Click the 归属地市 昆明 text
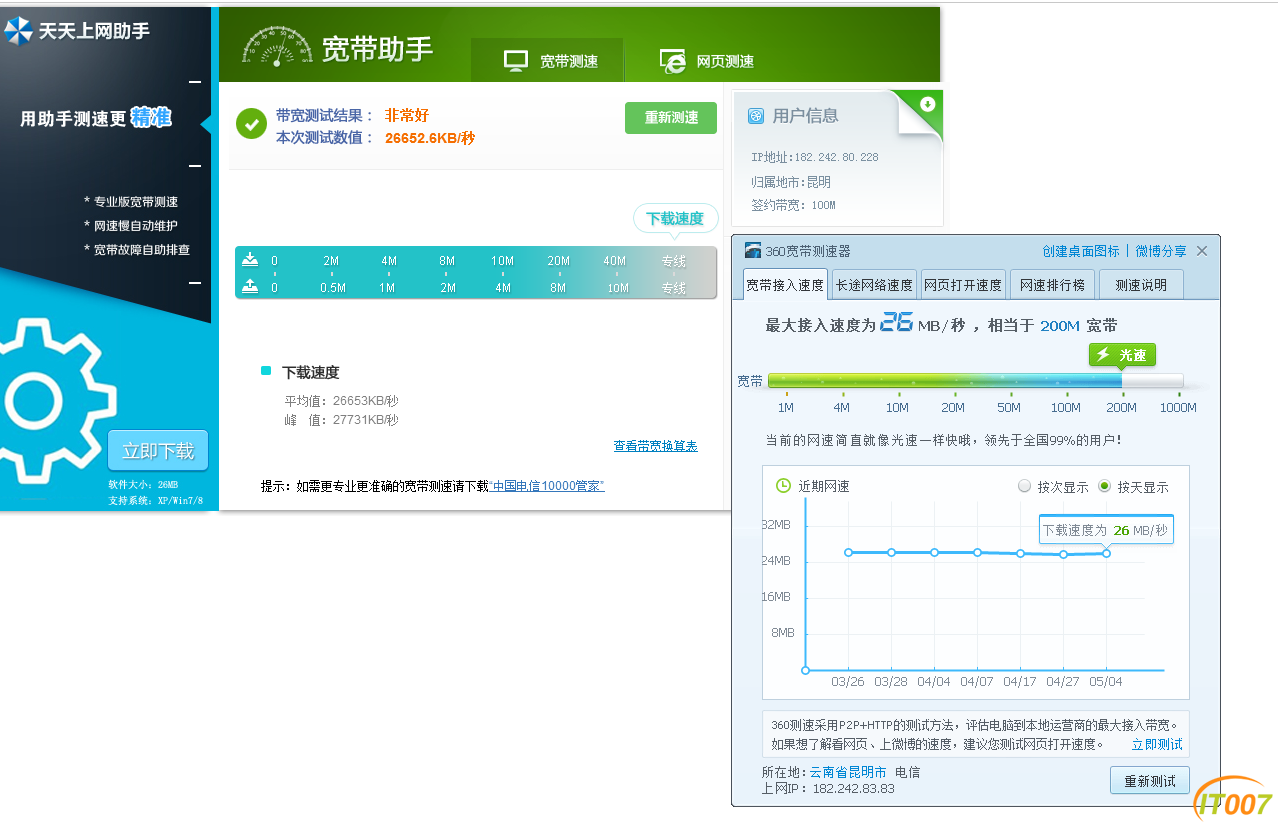This screenshot has width=1278, height=827. [791, 182]
